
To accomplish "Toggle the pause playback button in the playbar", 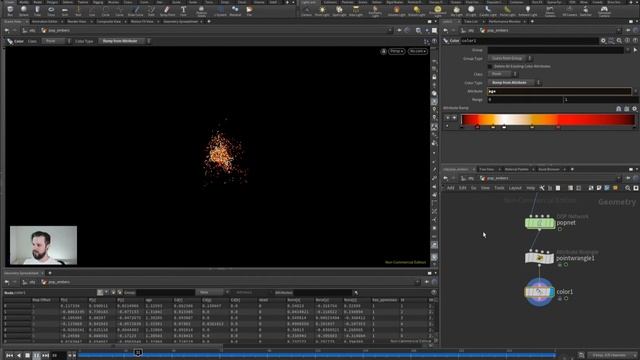I will (x=36, y=356).
